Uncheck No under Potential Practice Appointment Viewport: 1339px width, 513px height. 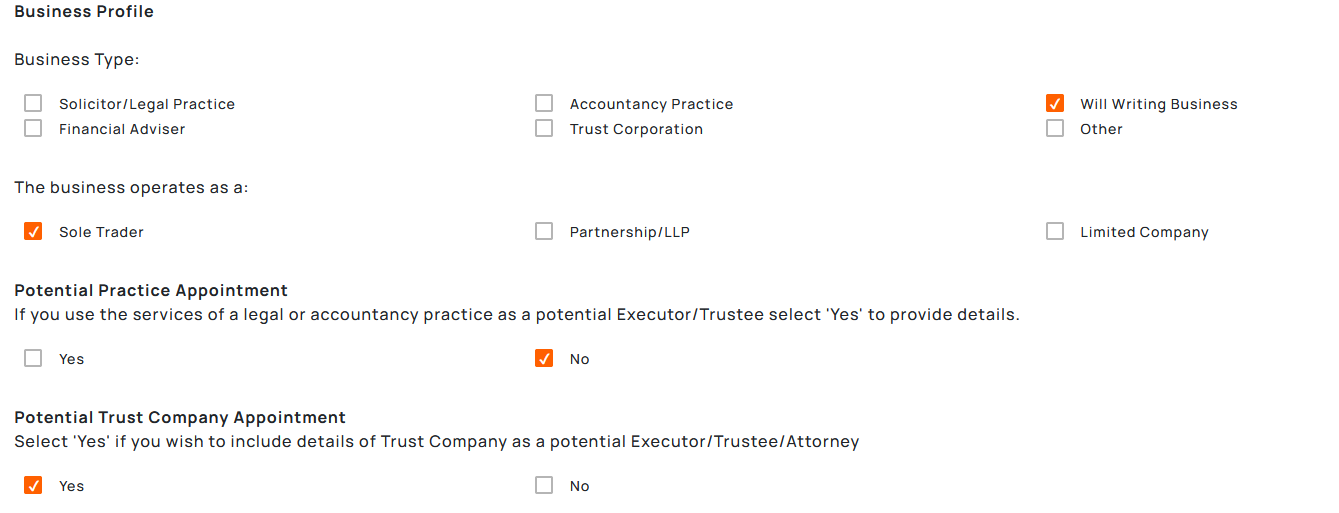[544, 358]
